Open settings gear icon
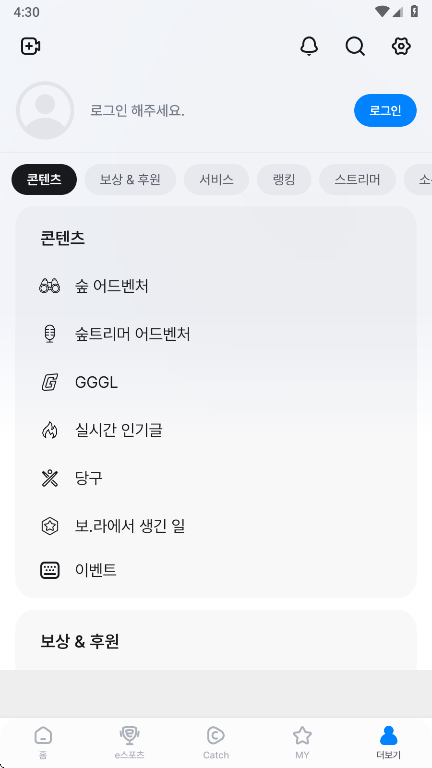The width and height of the screenshot is (432, 768). click(401, 47)
